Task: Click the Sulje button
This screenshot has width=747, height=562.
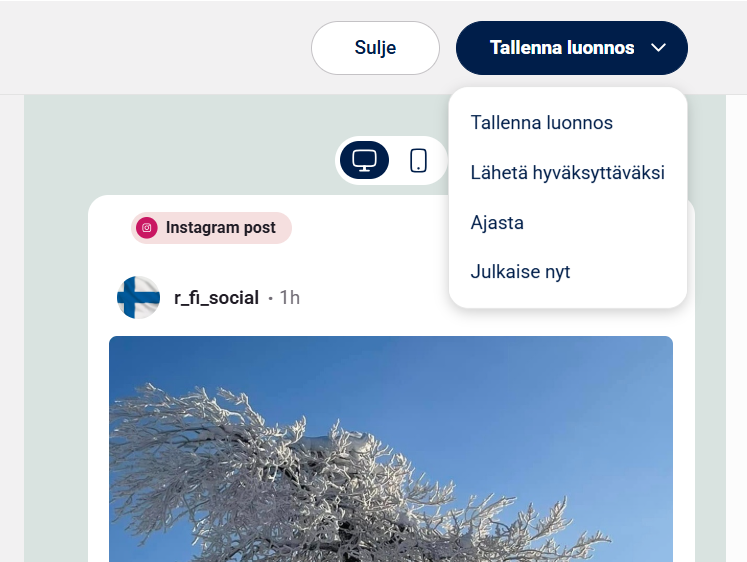Action: pyautogui.click(x=375, y=48)
